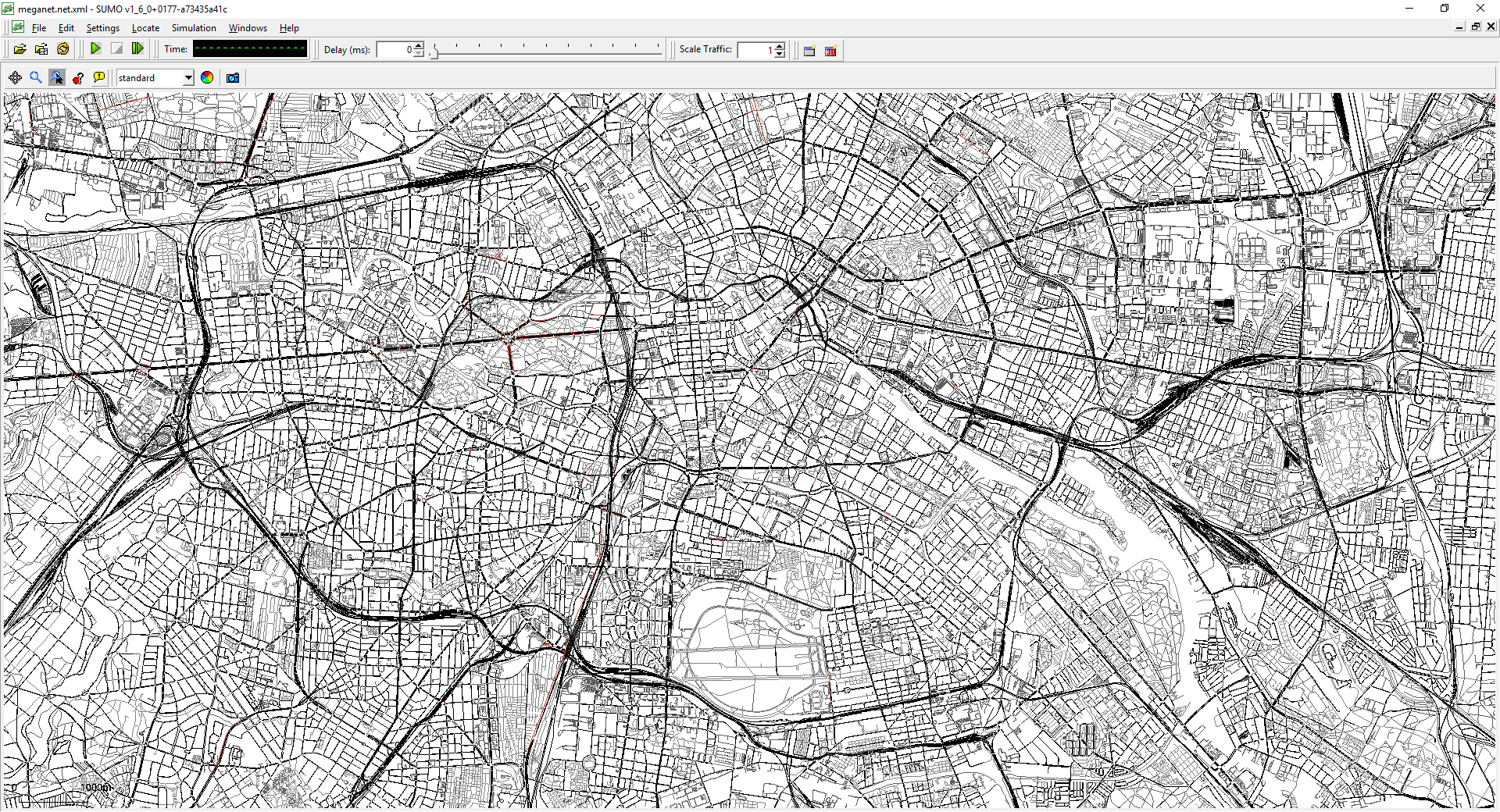Open the Locate menu
Screen dimensions: 1500x812
145,27
